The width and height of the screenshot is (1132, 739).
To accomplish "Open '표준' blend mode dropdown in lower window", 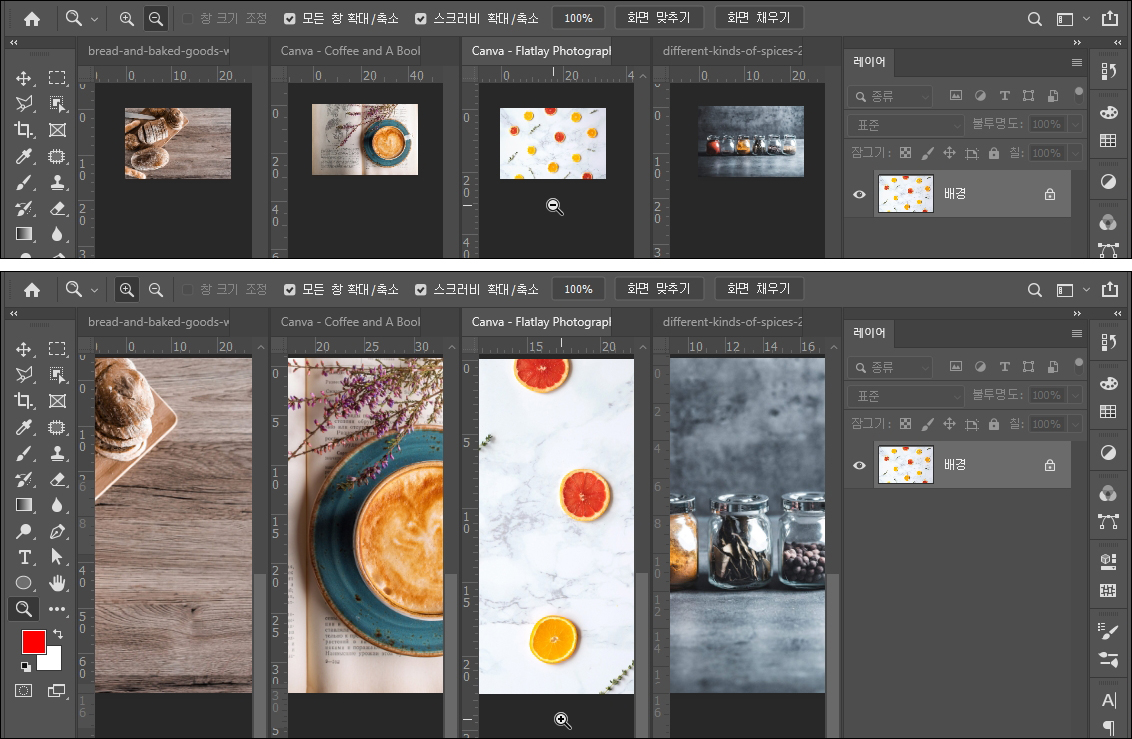I will click(906, 396).
